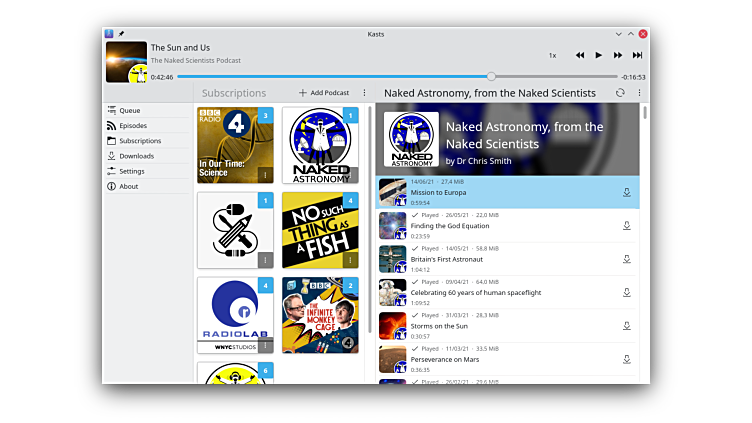This screenshot has height=423, width=752.
Task: Download Britain's First Astronaut episode
Action: [627, 259]
